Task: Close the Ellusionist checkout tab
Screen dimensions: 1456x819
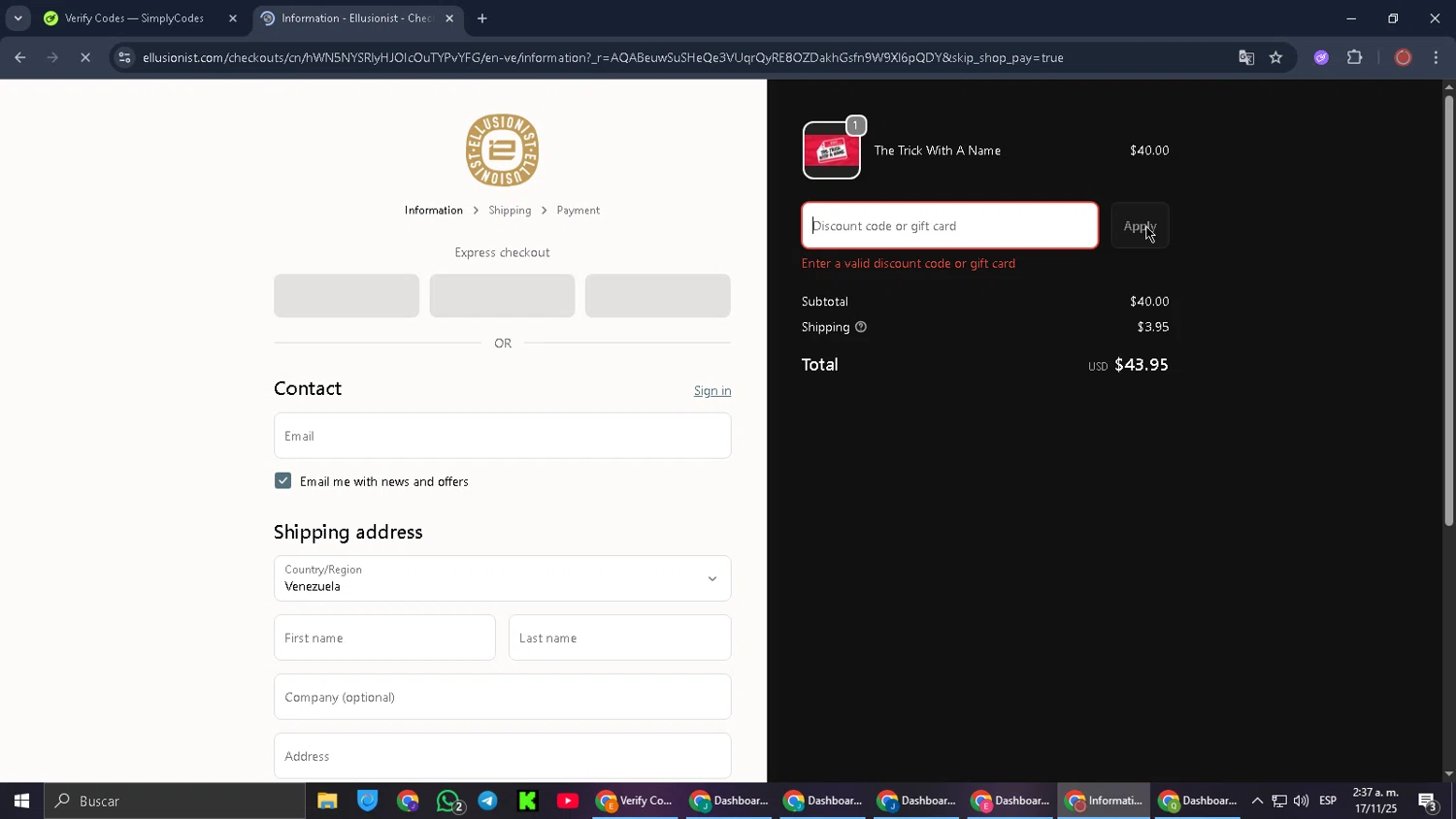Action: 449,18
